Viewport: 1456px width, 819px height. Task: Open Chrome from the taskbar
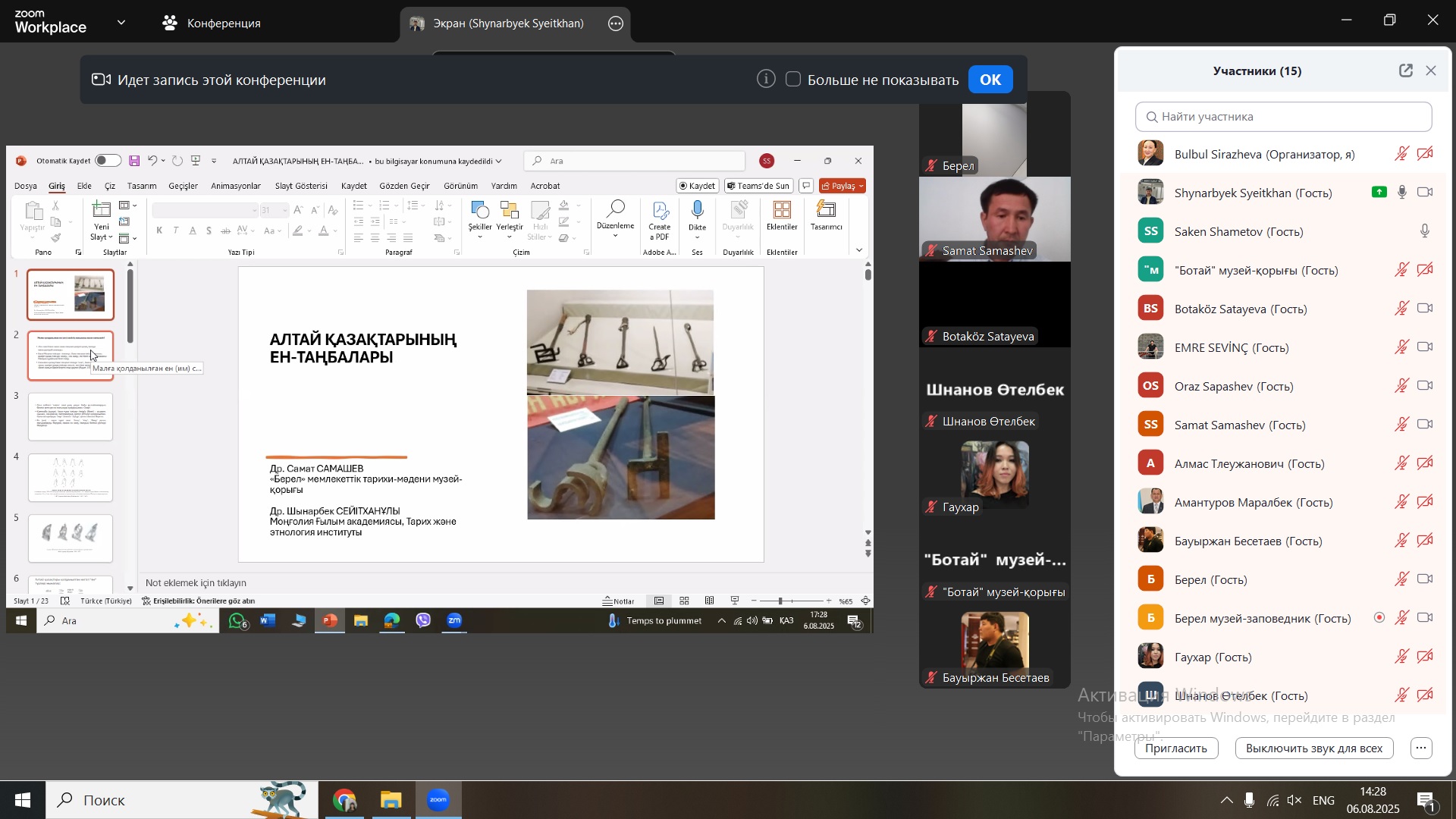pyautogui.click(x=345, y=800)
